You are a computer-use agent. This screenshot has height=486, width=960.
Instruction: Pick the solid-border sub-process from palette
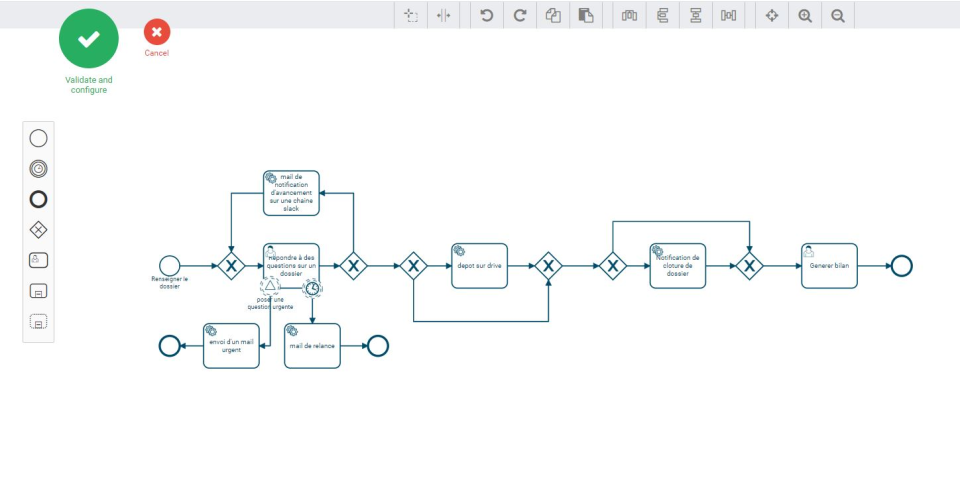tap(38, 291)
